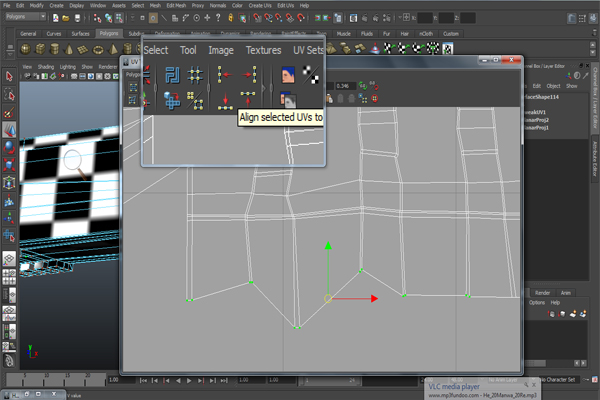Viewport: 600px width, 400px height.
Task: Toggle snap to curves magnet icon
Action: [x=268, y=18]
